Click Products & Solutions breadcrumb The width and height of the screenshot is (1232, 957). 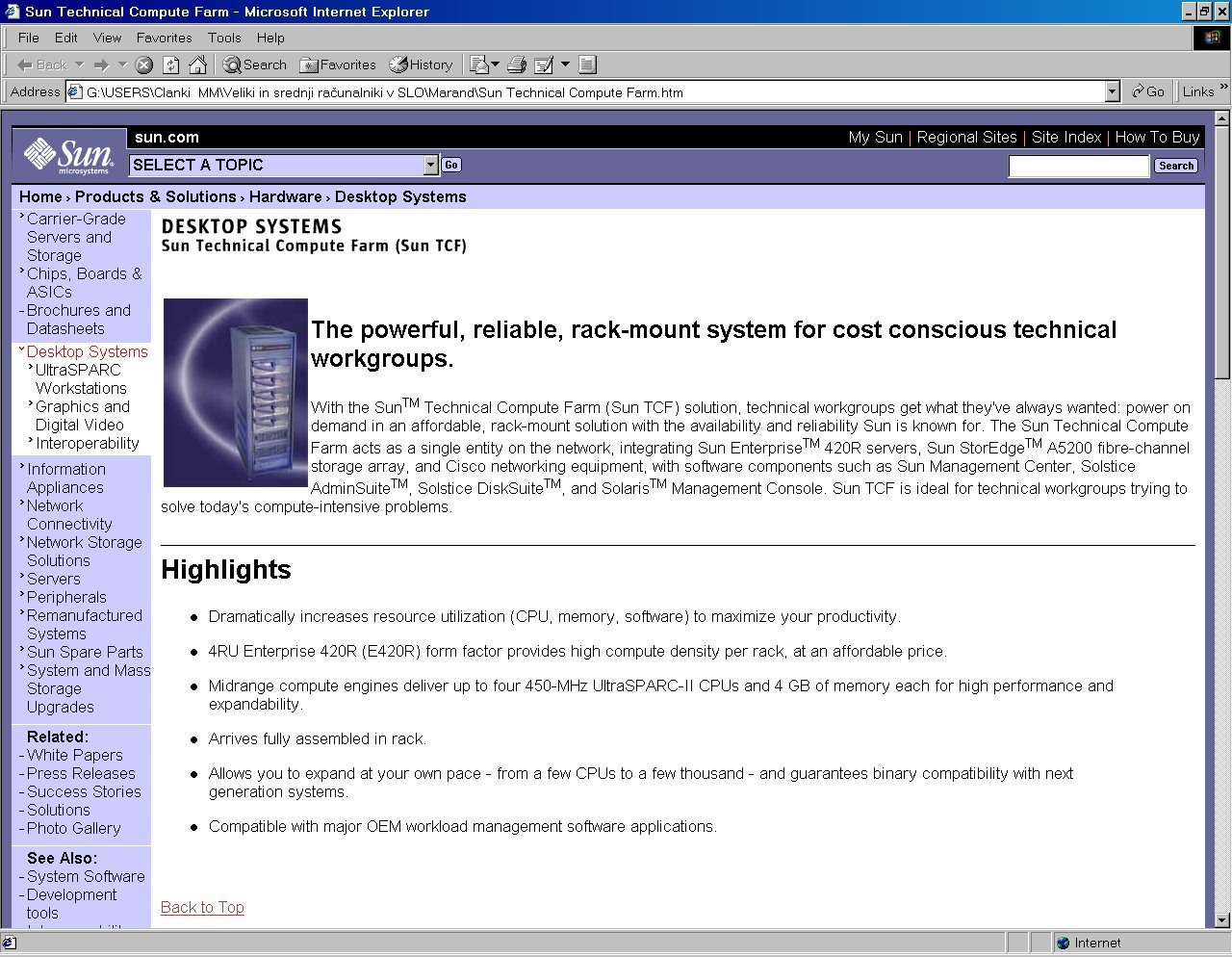click(156, 196)
